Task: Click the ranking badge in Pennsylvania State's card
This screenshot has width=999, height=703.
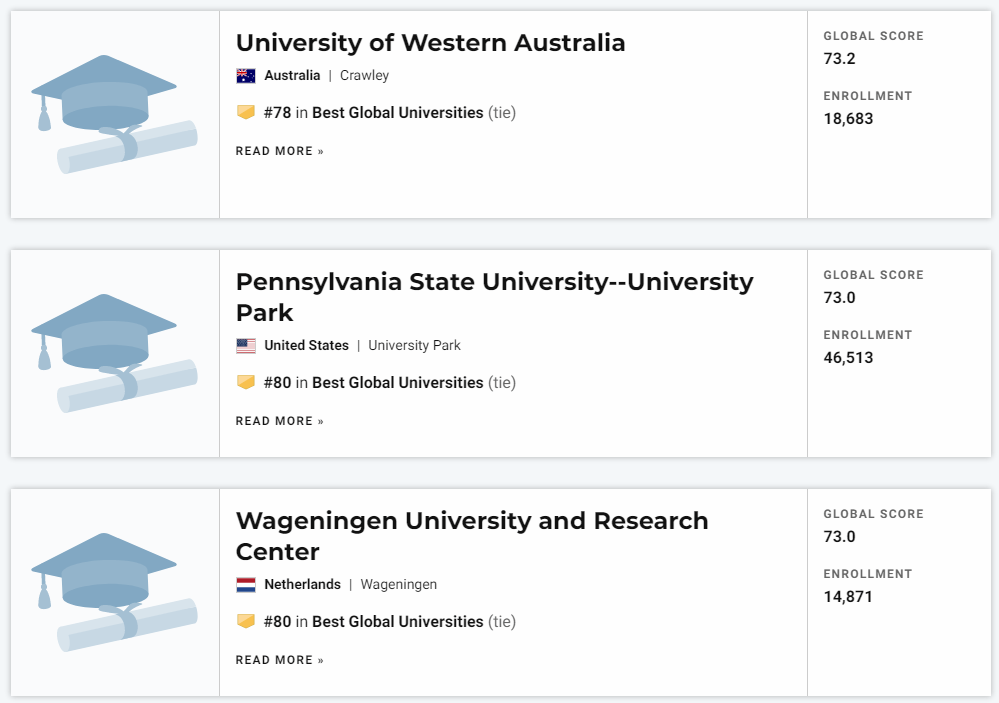Action: click(x=246, y=382)
